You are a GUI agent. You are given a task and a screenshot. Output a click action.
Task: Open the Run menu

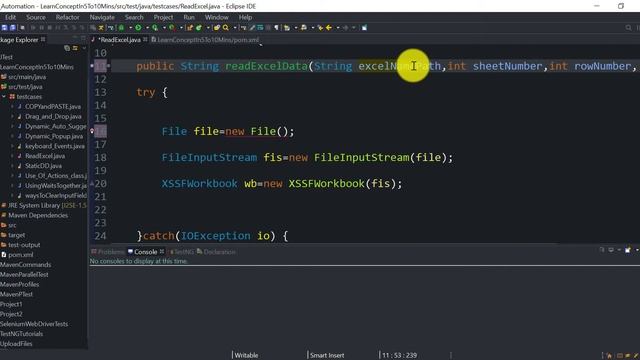click(189, 17)
